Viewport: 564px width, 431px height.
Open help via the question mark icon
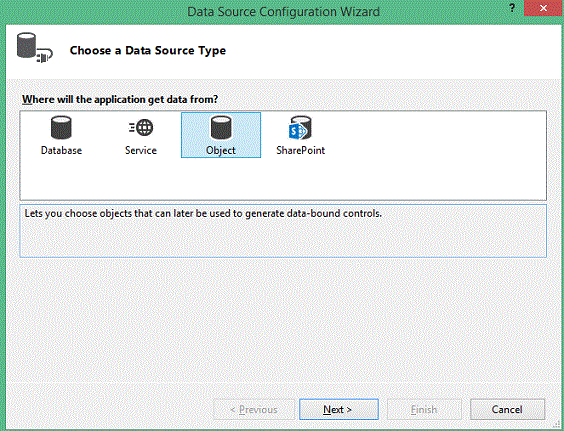coord(512,8)
